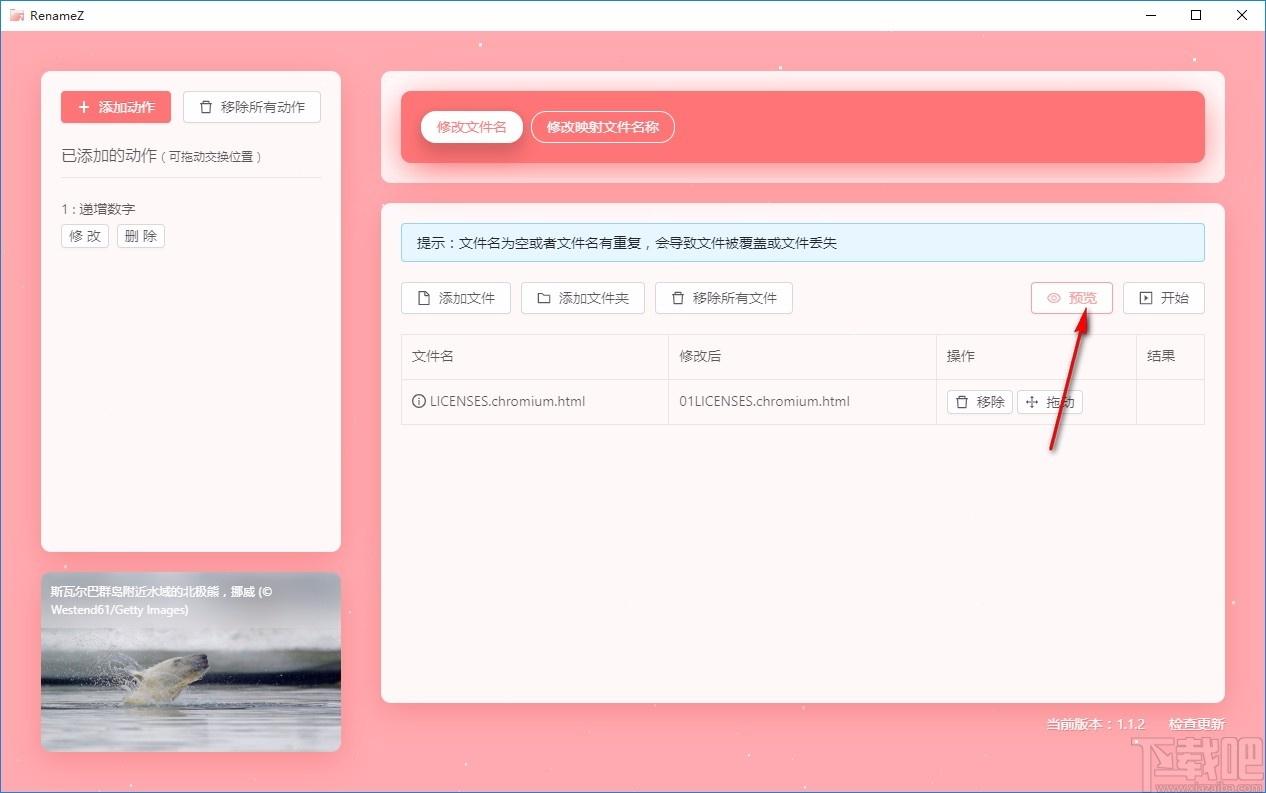Click the 添加文件 add file button

[x=456, y=298]
